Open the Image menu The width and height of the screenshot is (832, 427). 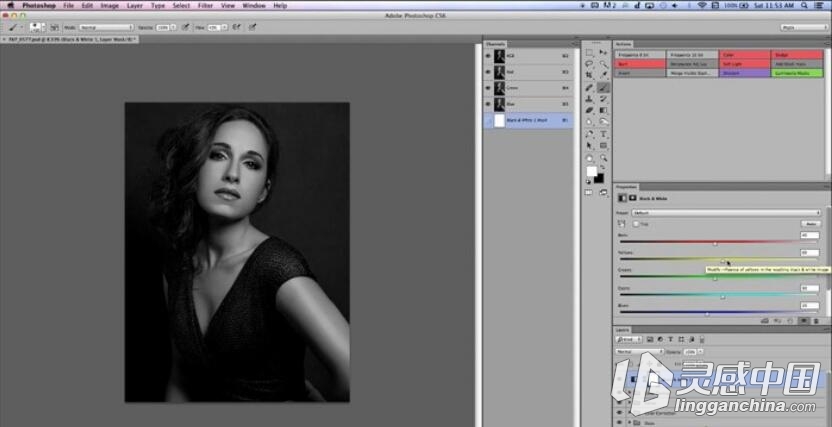tap(109, 5)
